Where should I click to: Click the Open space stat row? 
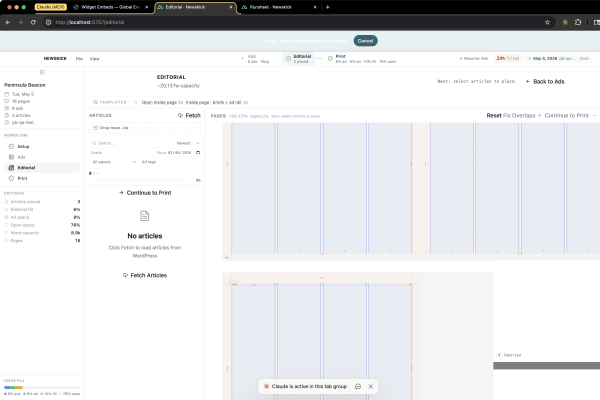[42, 225]
